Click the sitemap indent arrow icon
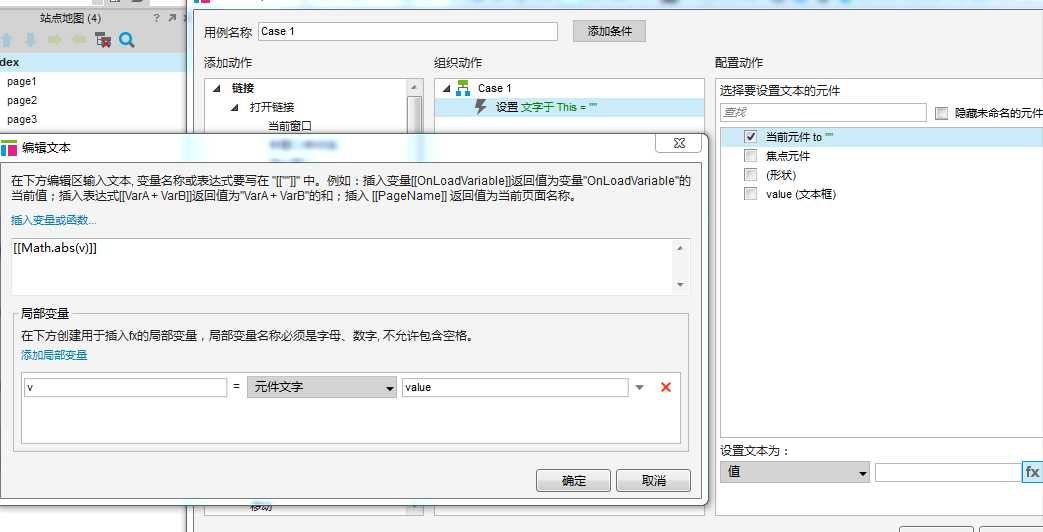 [x=55, y=40]
